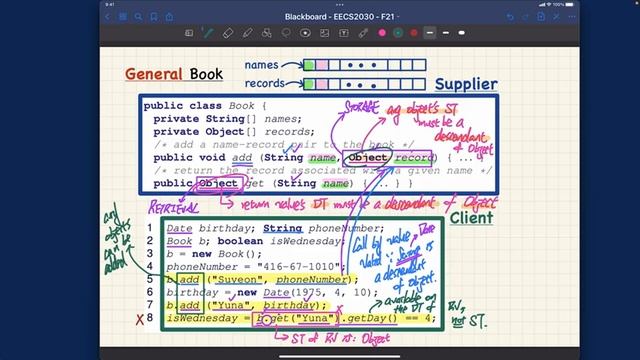Select the Pen tool
This screenshot has width=640, height=360.
point(208,33)
